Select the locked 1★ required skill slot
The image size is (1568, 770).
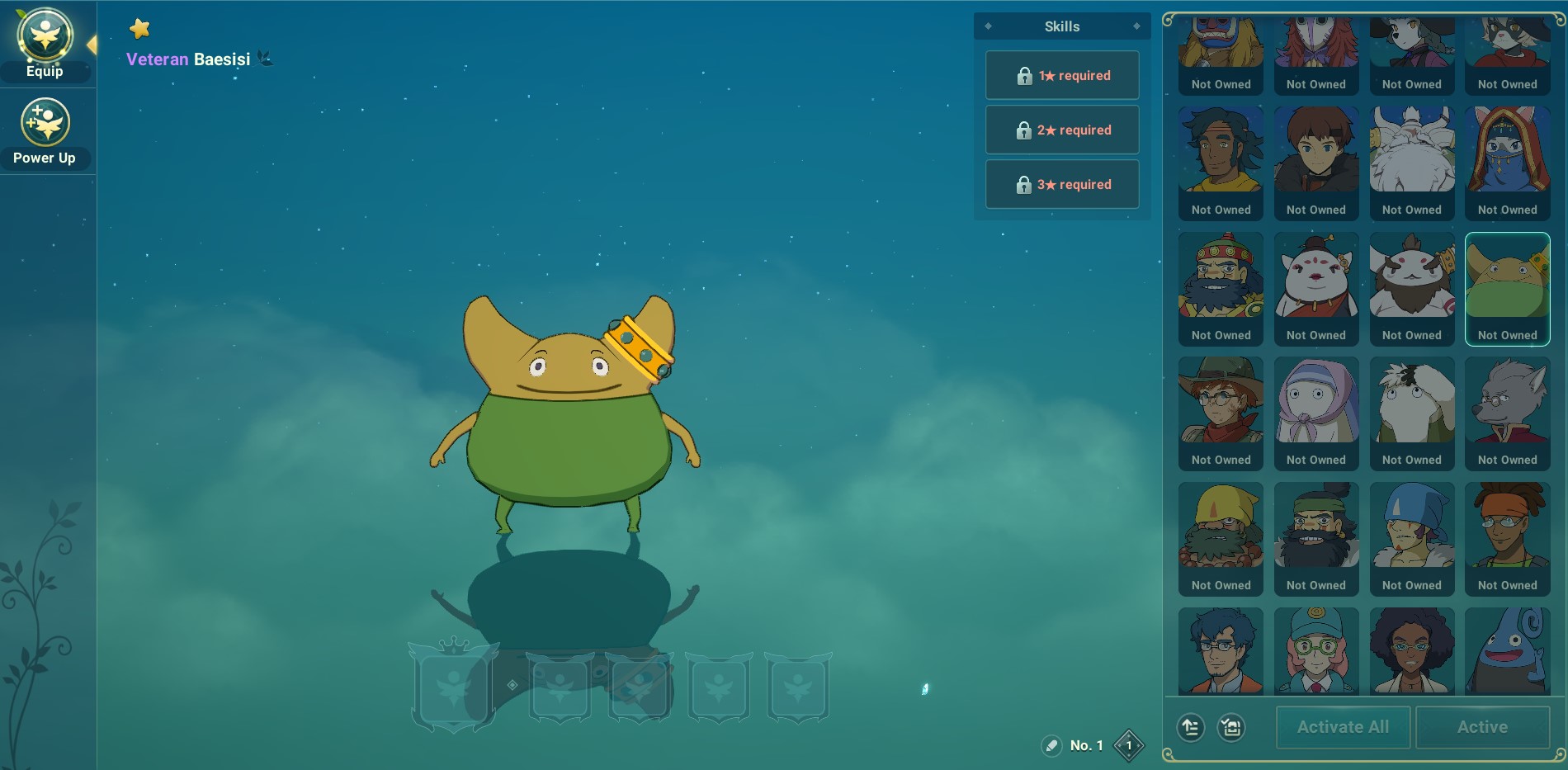[x=1062, y=75]
